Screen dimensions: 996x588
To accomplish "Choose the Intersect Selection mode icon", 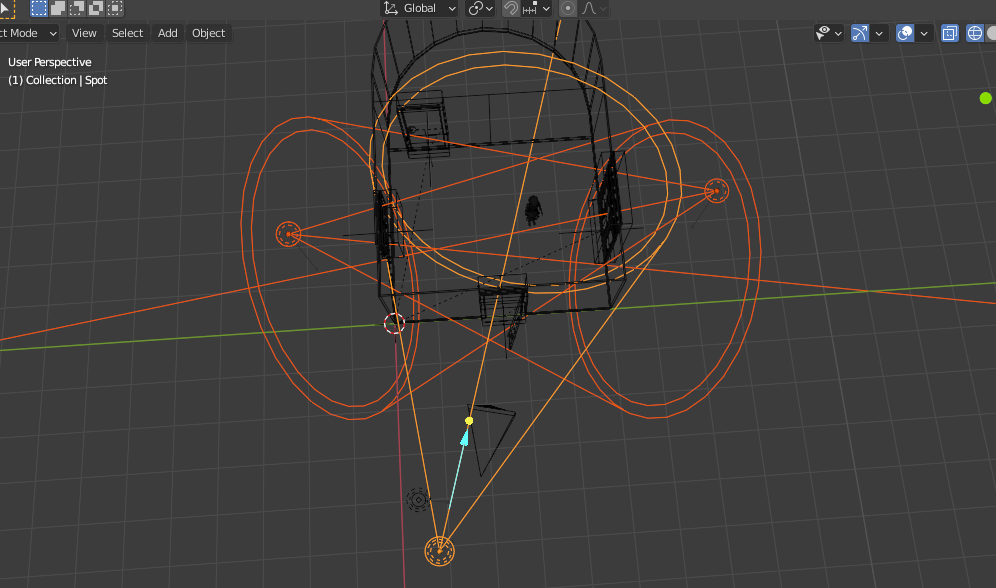I will coord(115,8).
